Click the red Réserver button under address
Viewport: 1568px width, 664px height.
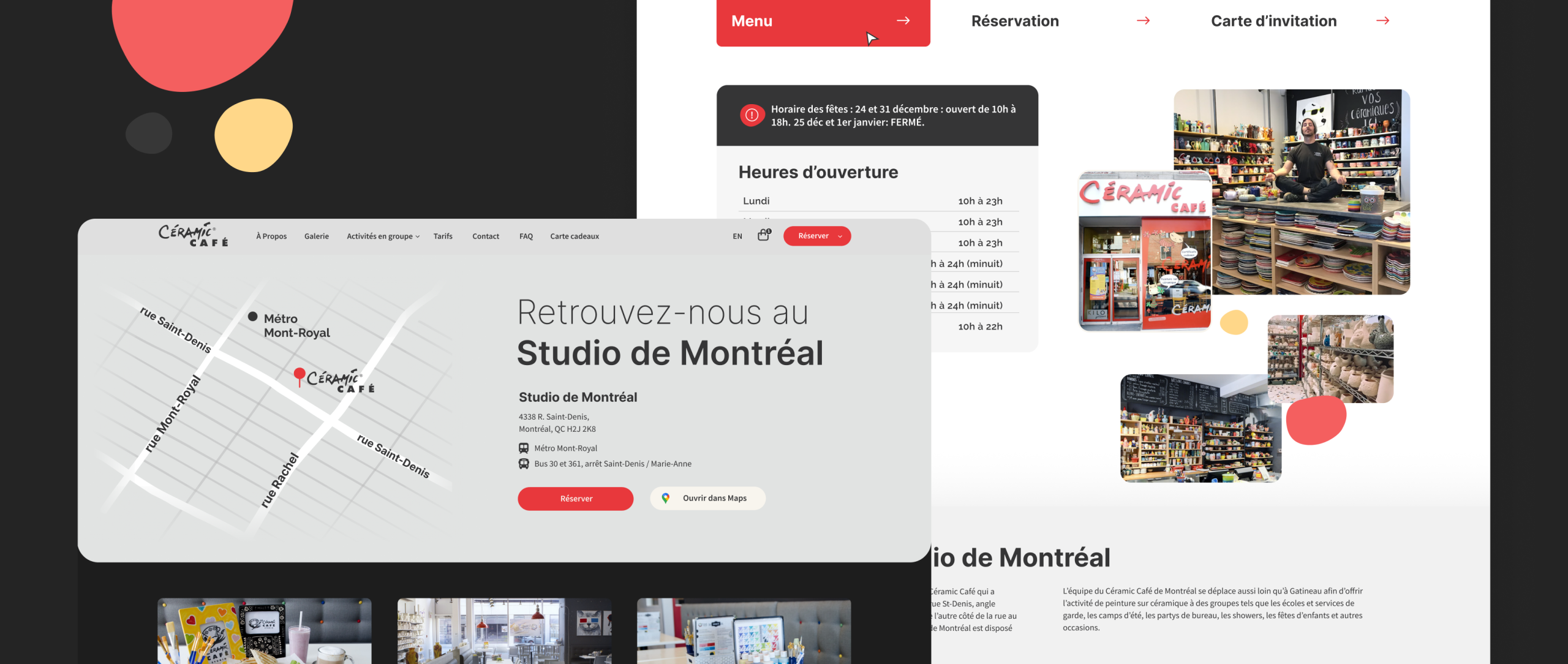tap(575, 499)
